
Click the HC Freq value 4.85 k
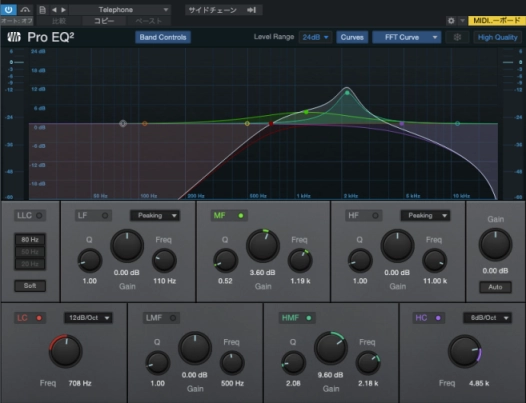(479, 383)
